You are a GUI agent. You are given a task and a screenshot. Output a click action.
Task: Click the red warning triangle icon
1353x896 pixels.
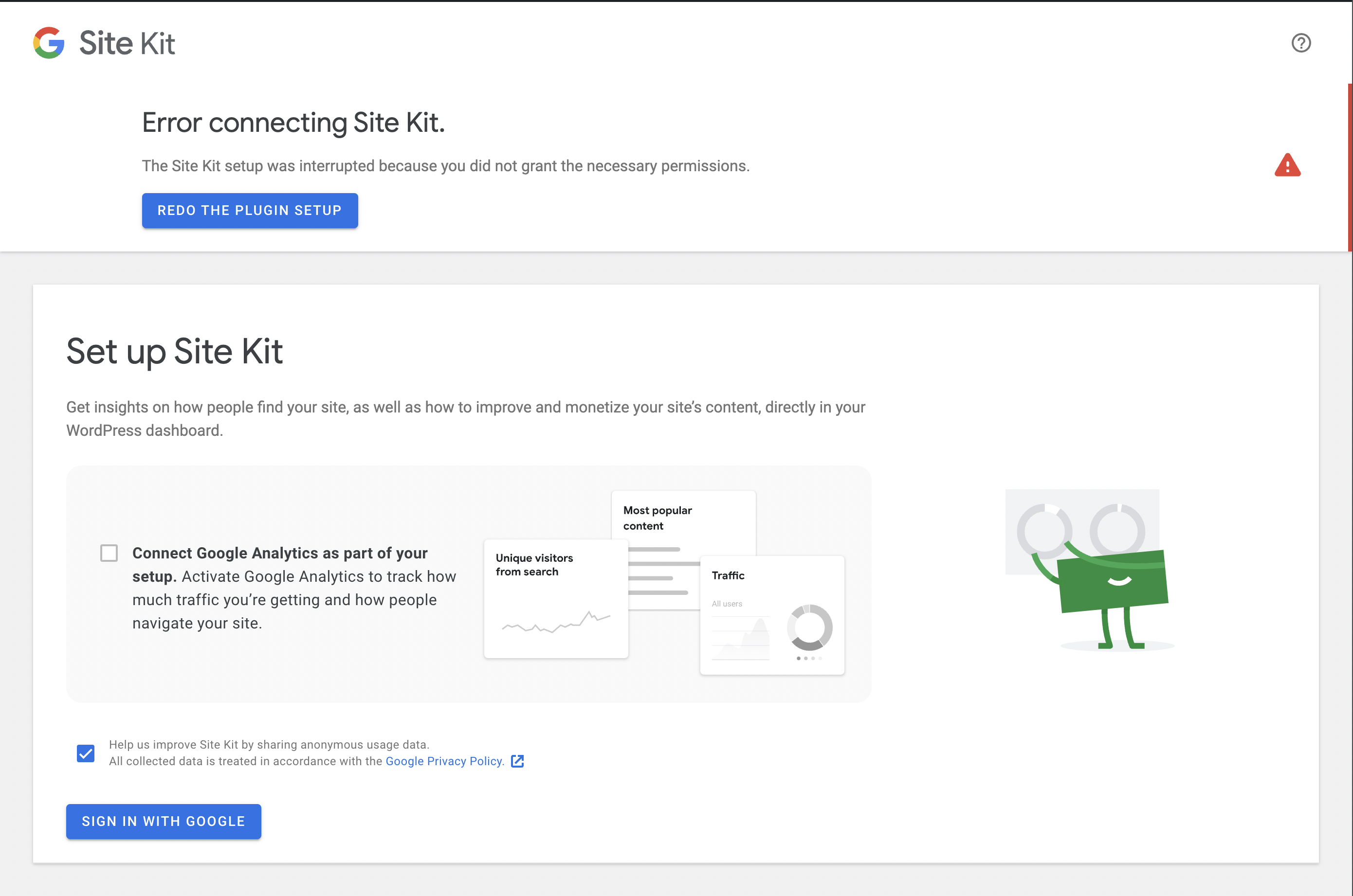1286,165
